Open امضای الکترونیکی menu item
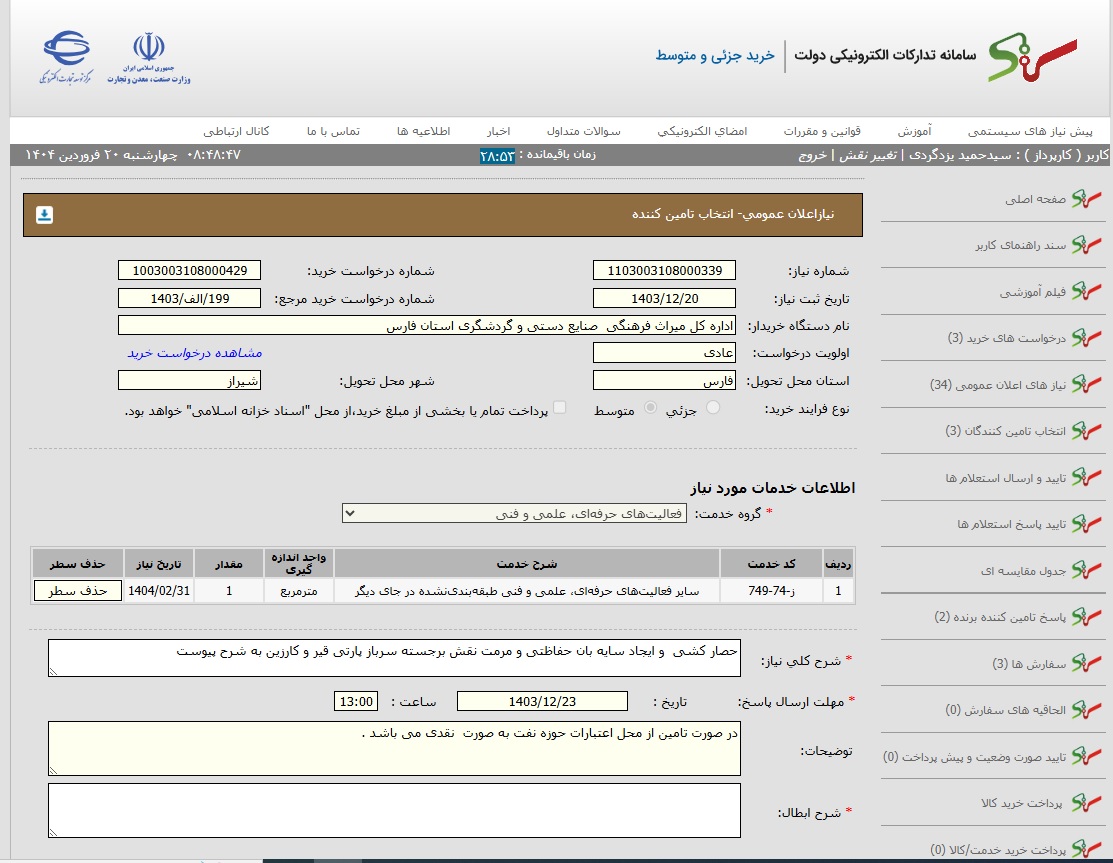 pos(702,131)
